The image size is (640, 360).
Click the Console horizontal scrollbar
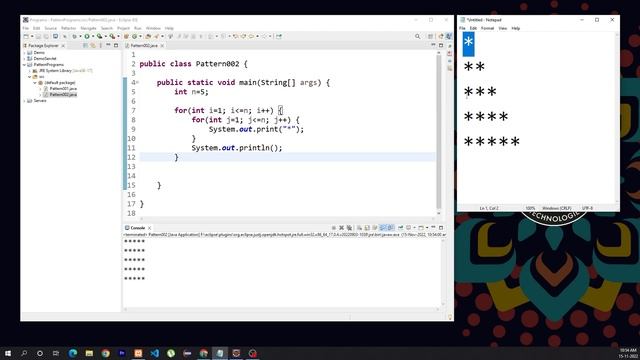282,309
